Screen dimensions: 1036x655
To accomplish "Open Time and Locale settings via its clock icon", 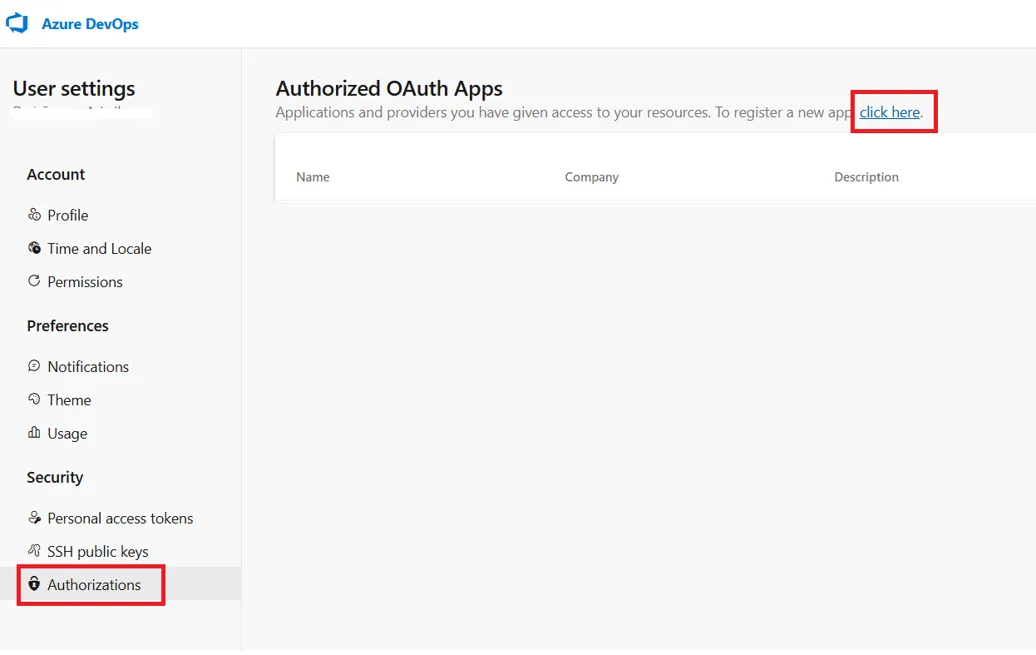I will (33, 248).
